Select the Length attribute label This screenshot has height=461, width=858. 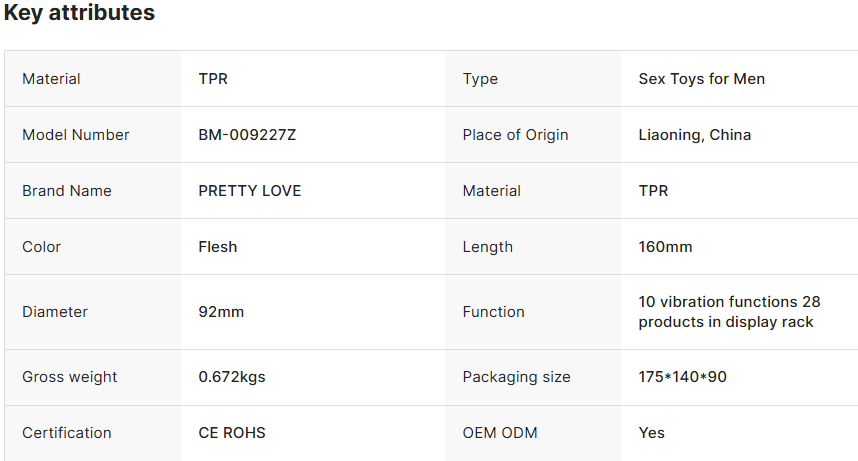tap(488, 247)
